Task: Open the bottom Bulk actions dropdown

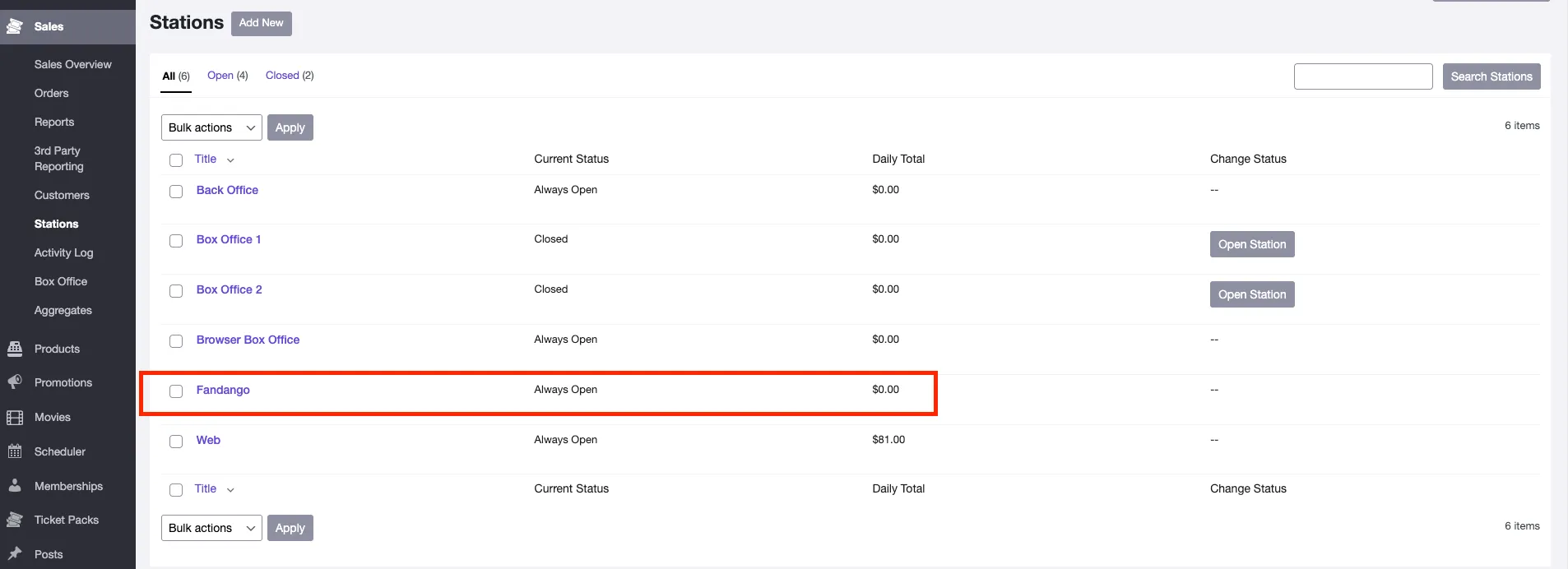Action: tap(211, 528)
